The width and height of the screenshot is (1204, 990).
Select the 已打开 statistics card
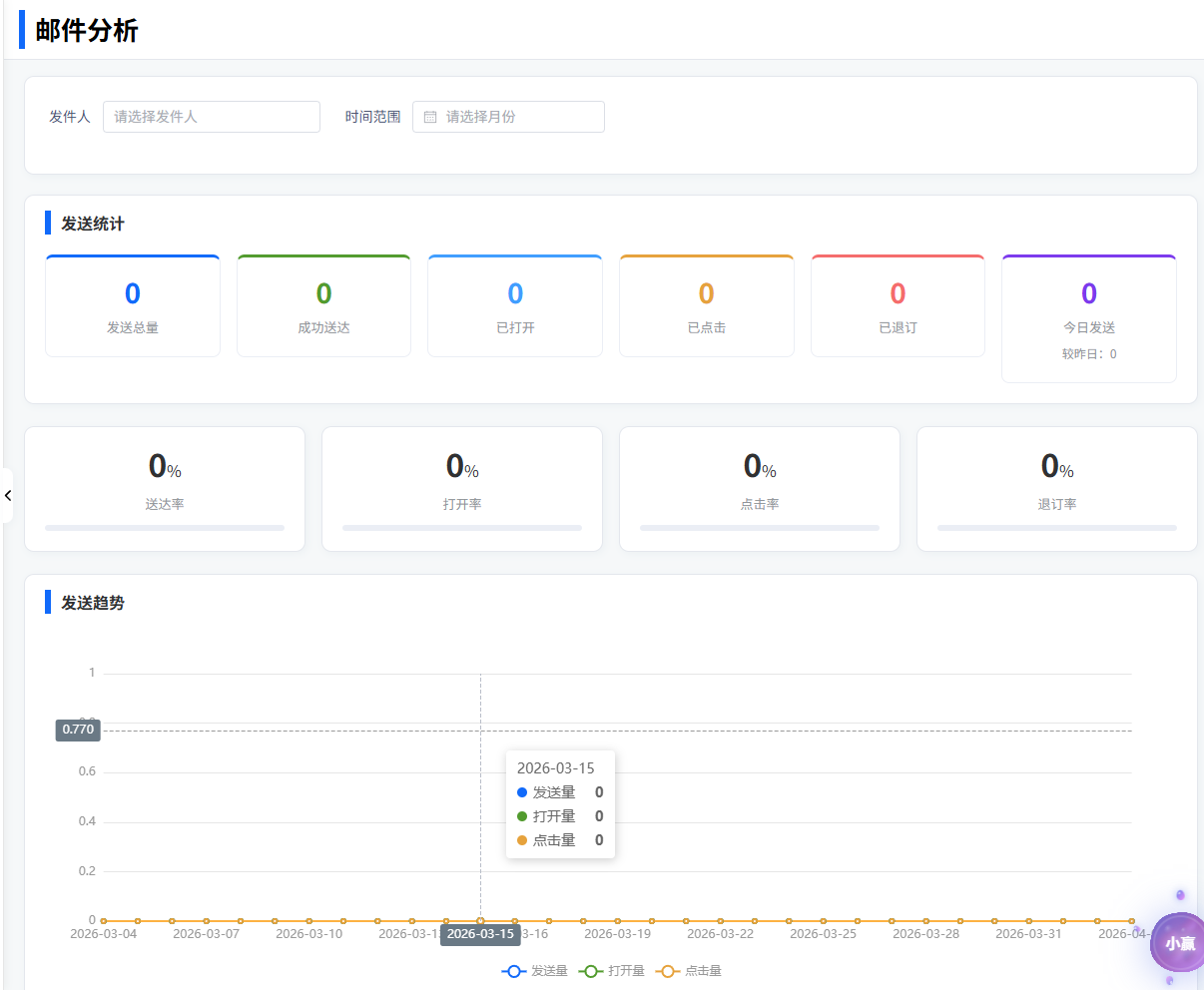tap(515, 306)
